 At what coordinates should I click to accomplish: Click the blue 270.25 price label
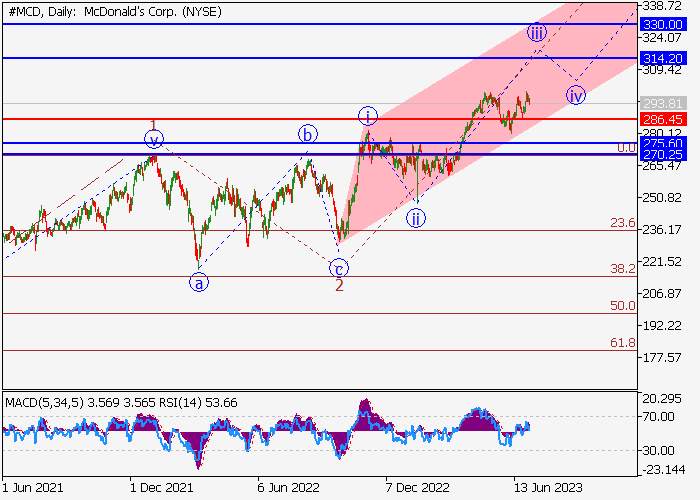pos(662,154)
